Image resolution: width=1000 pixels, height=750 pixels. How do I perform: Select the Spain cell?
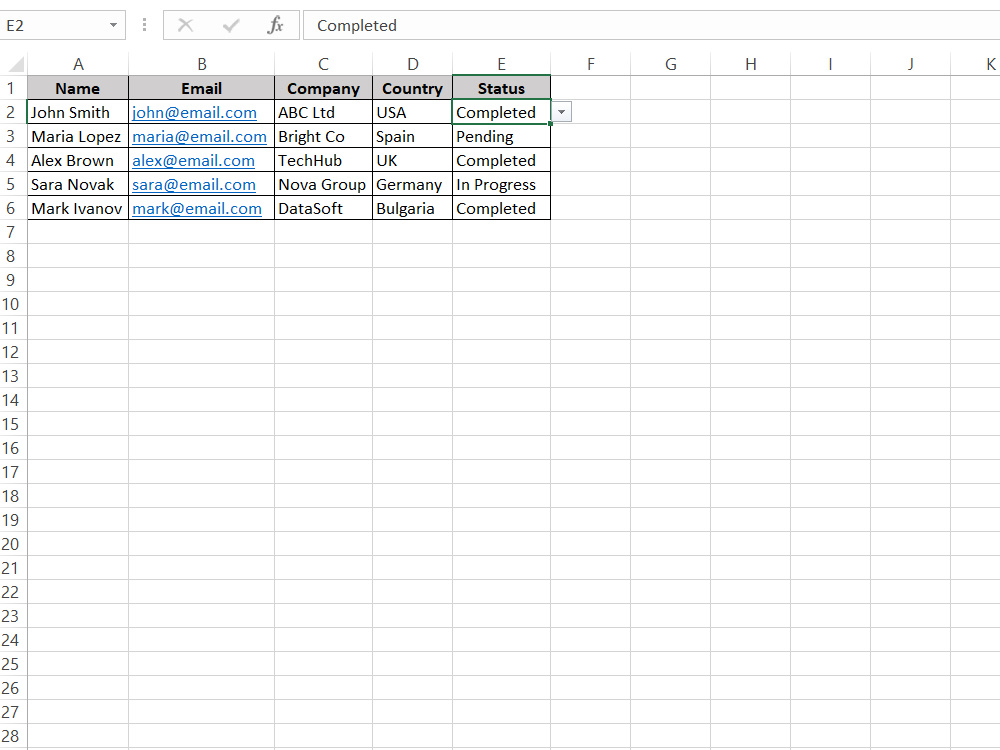(x=413, y=136)
